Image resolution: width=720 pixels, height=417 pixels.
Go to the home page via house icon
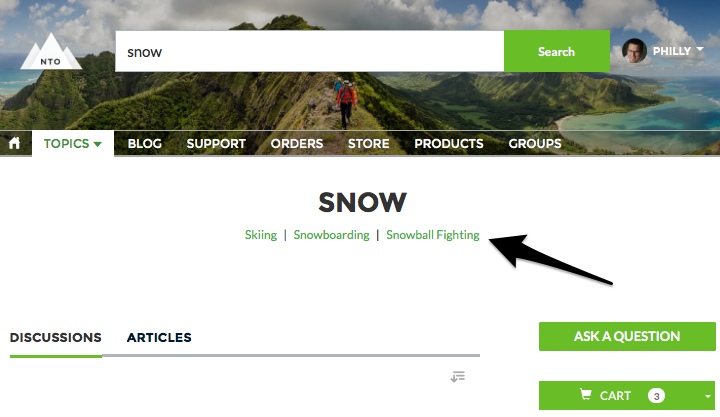pos(15,143)
